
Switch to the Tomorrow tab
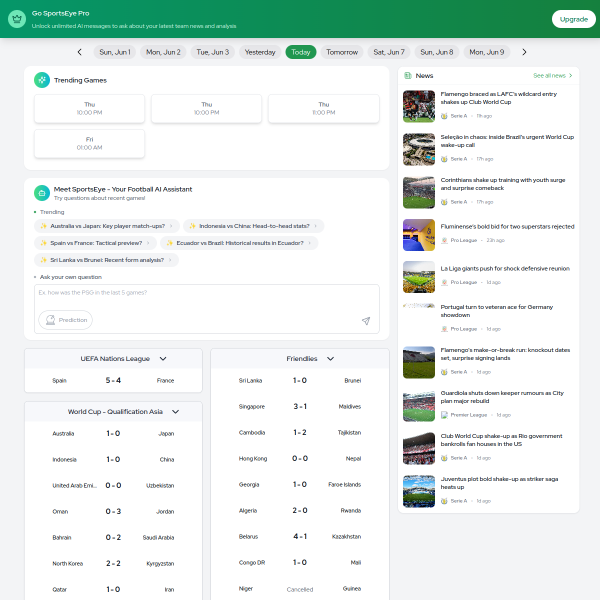tap(342, 52)
